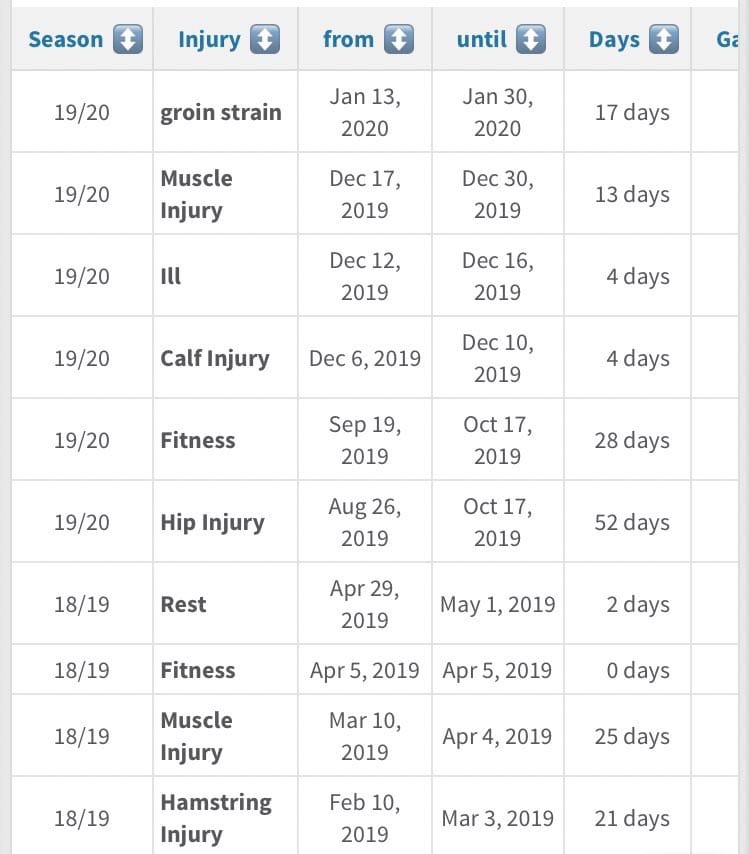
Task: Select the groin strain injury row
Action: tap(221, 113)
